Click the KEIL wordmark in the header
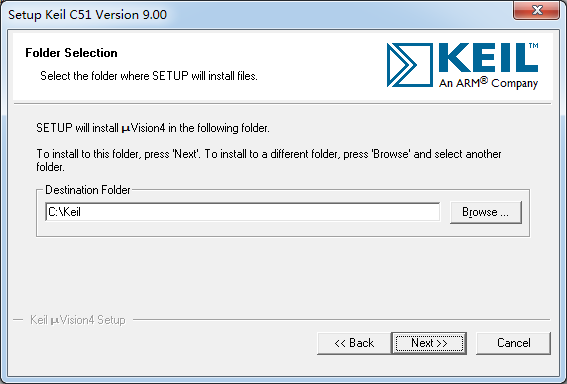This screenshot has width=567, height=384. pos(488,57)
